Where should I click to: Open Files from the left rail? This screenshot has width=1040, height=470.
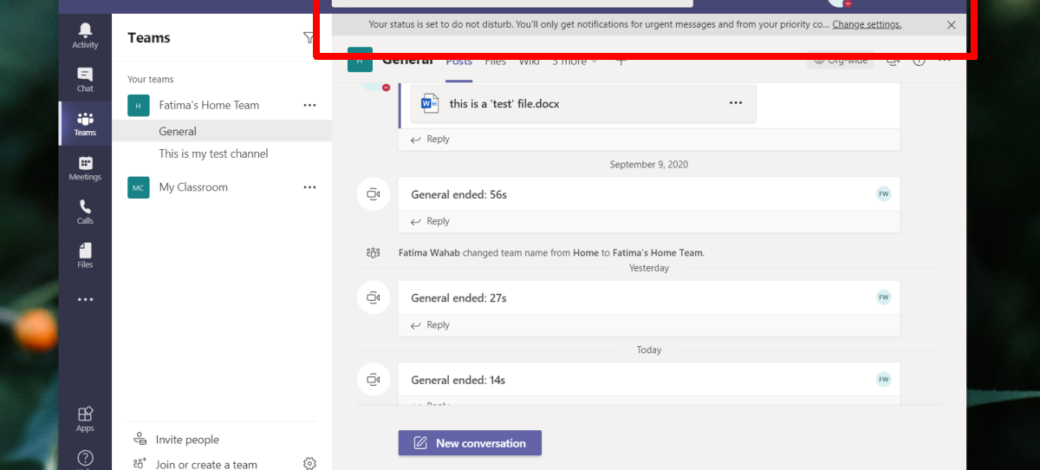pos(85,255)
